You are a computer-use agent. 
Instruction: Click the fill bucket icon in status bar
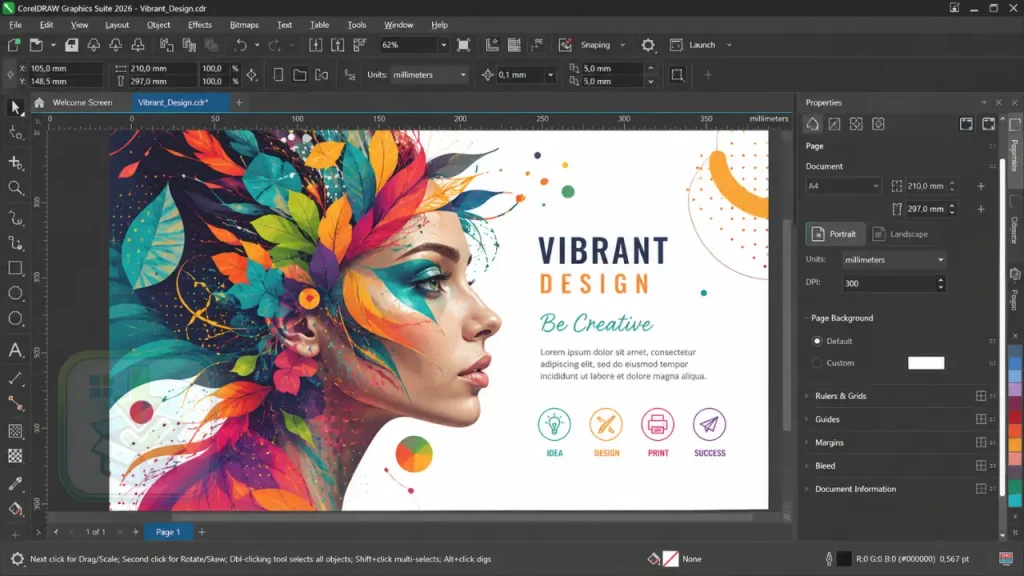pyautogui.click(x=653, y=559)
